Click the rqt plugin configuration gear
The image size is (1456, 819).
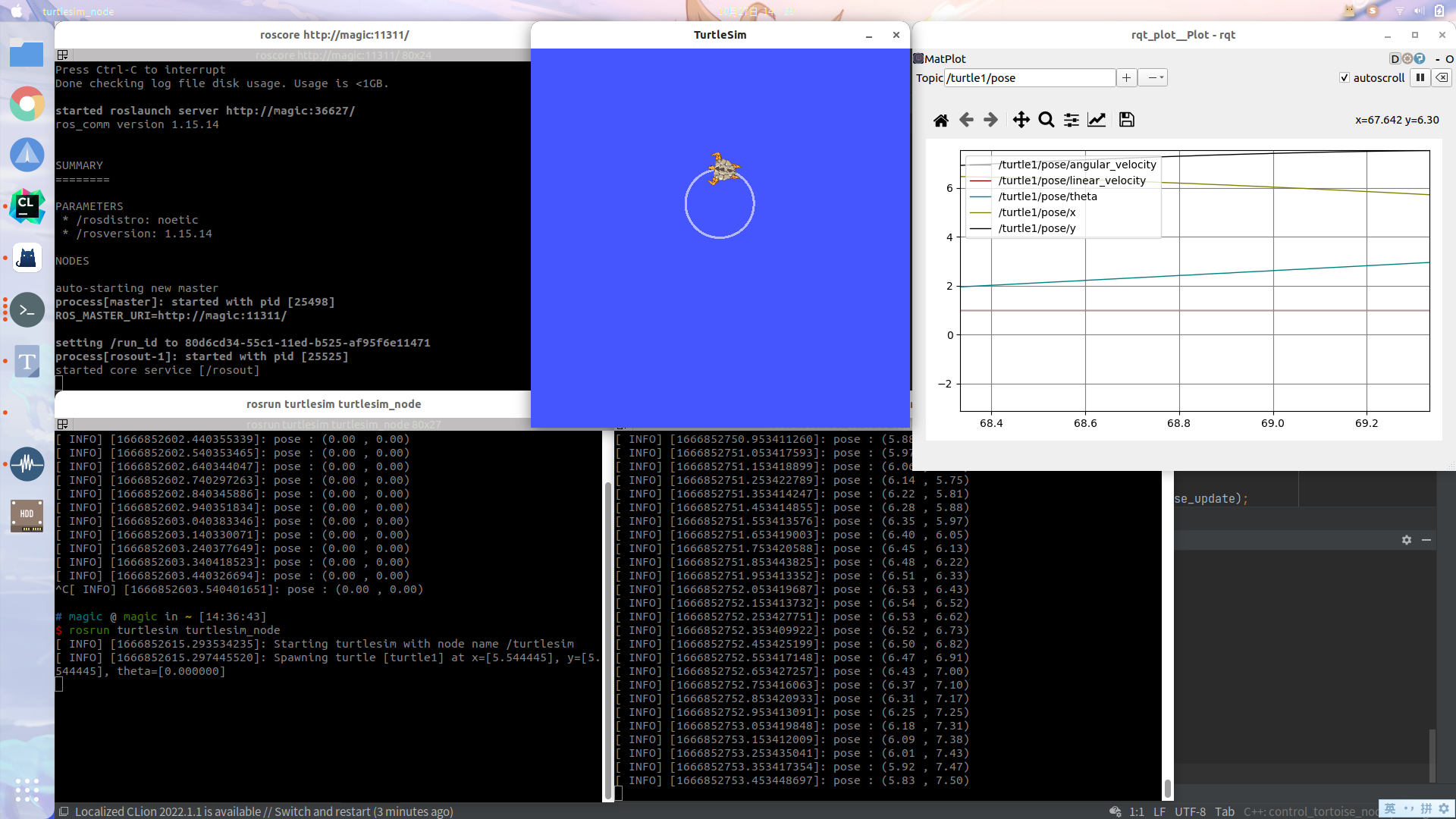coord(1407,58)
